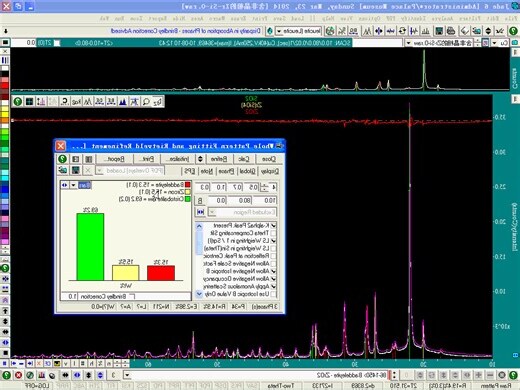Click the printer icon in the main toolbar
This screenshot has width=520, height=390.
click(451, 31)
